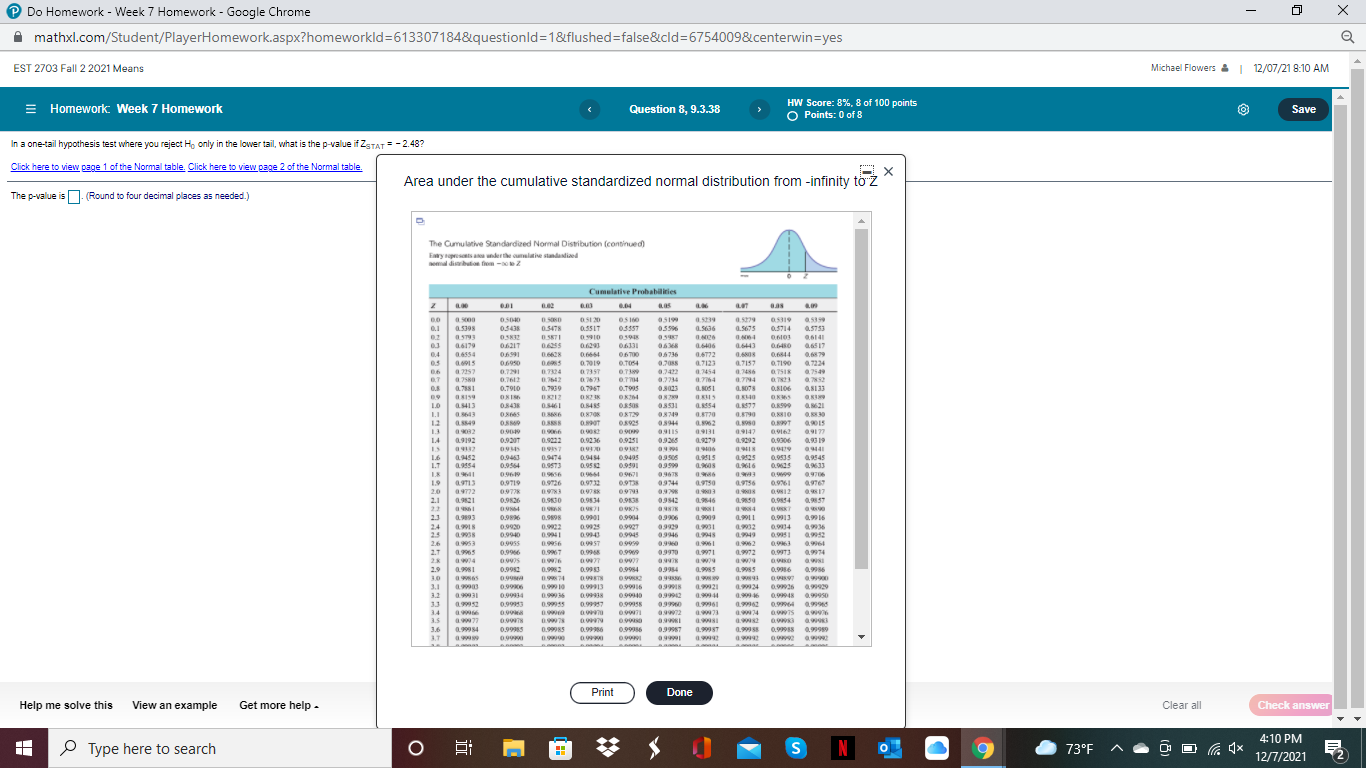The width and height of the screenshot is (1366, 768).
Task: Open Netflix from the taskbar
Action: click(841, 748)
